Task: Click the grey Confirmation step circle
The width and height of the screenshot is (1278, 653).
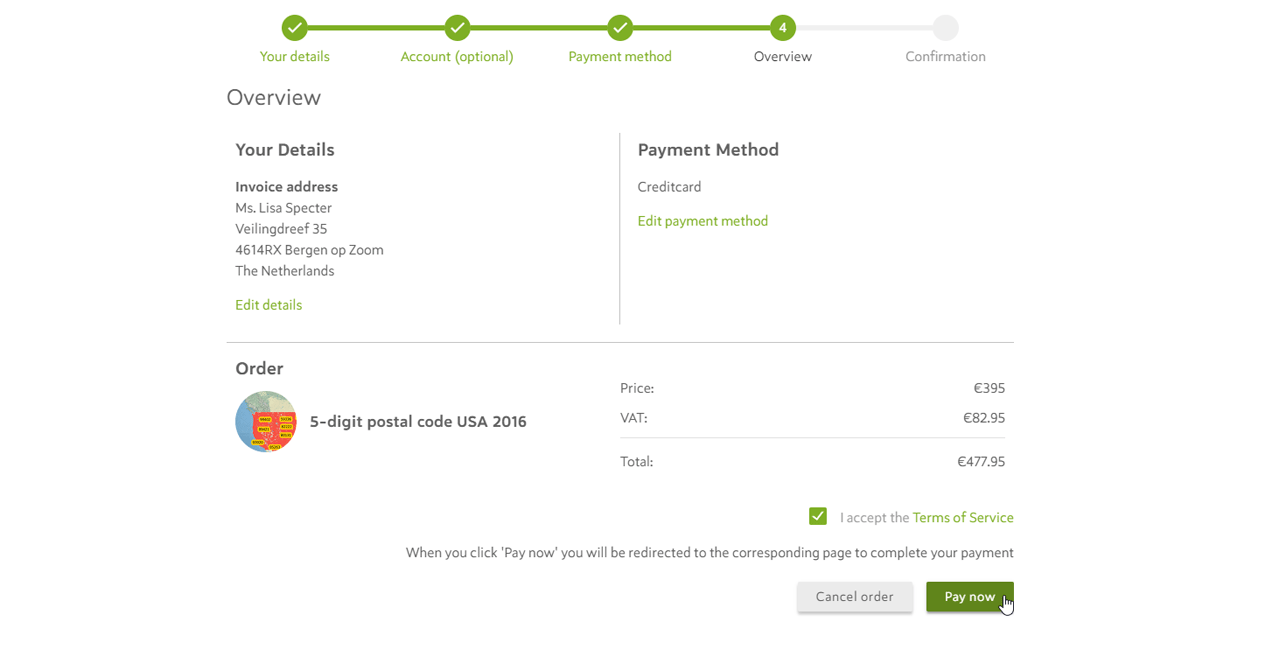Action: pyautogui.click(x=946, y=28)
